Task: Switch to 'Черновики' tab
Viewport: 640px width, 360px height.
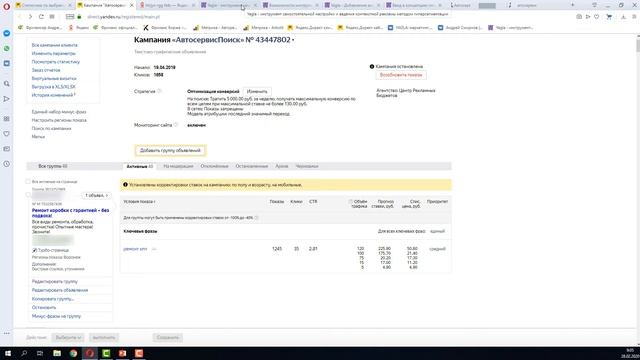Action: click(307, 166)
